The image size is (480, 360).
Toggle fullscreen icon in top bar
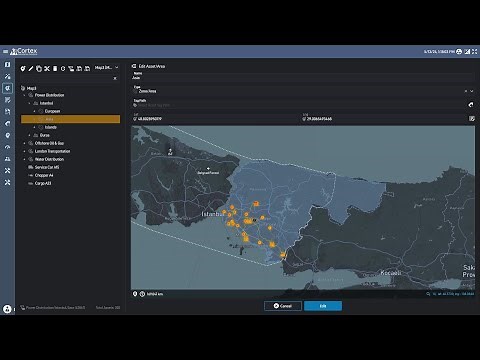point(475,51)
